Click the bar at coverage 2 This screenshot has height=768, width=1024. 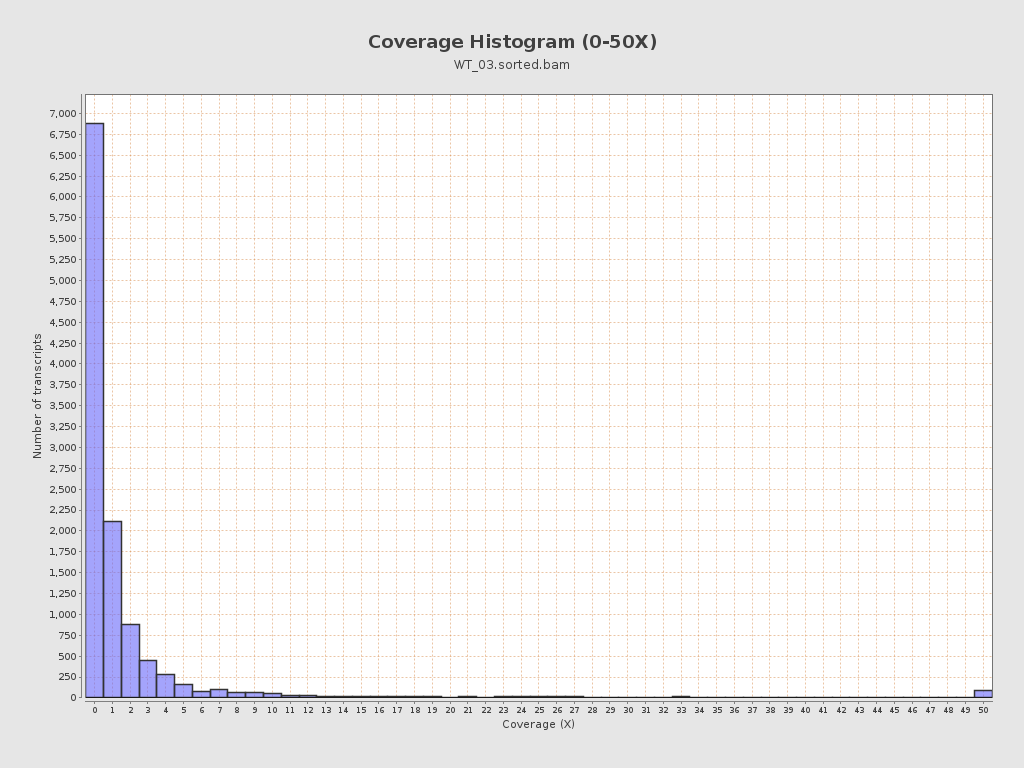coord(131,661)
